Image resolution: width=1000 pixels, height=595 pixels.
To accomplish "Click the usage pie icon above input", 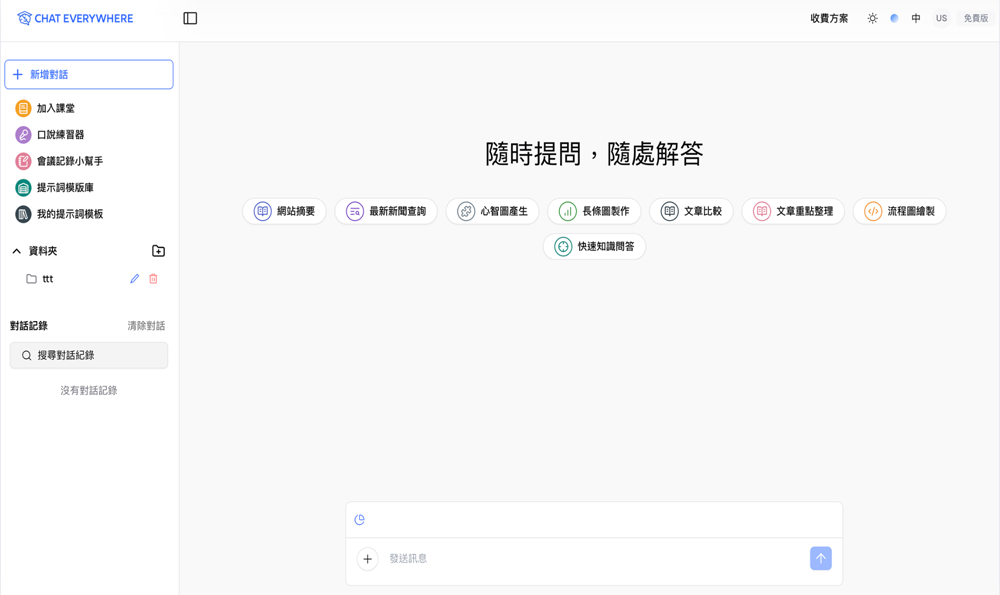I will [x=360, y=520].
